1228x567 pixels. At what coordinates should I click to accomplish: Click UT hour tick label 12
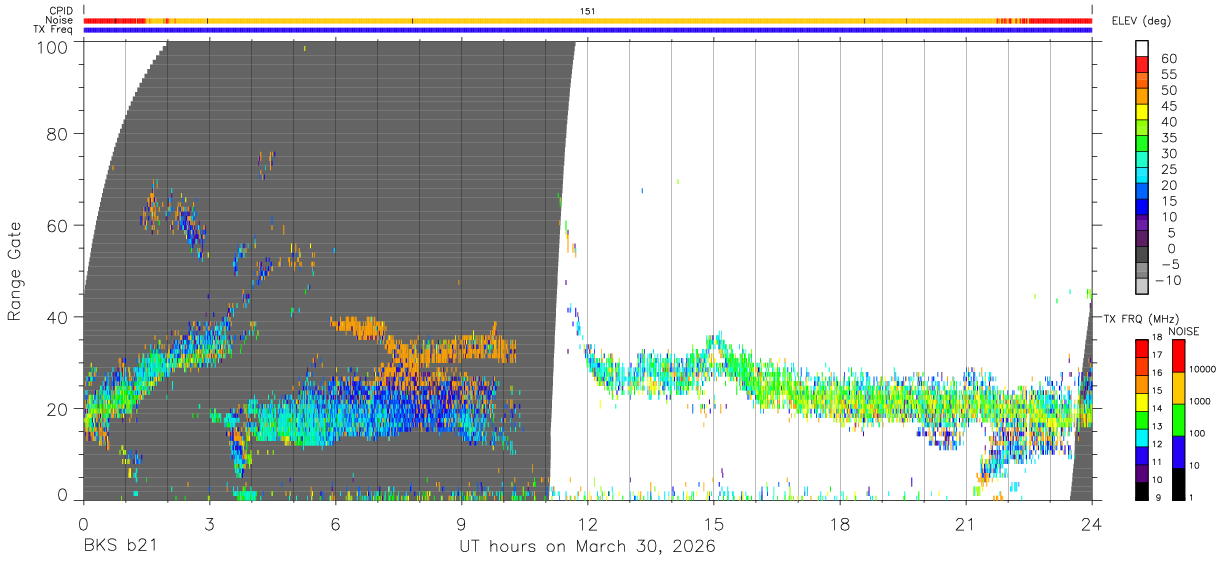point(587,524)
